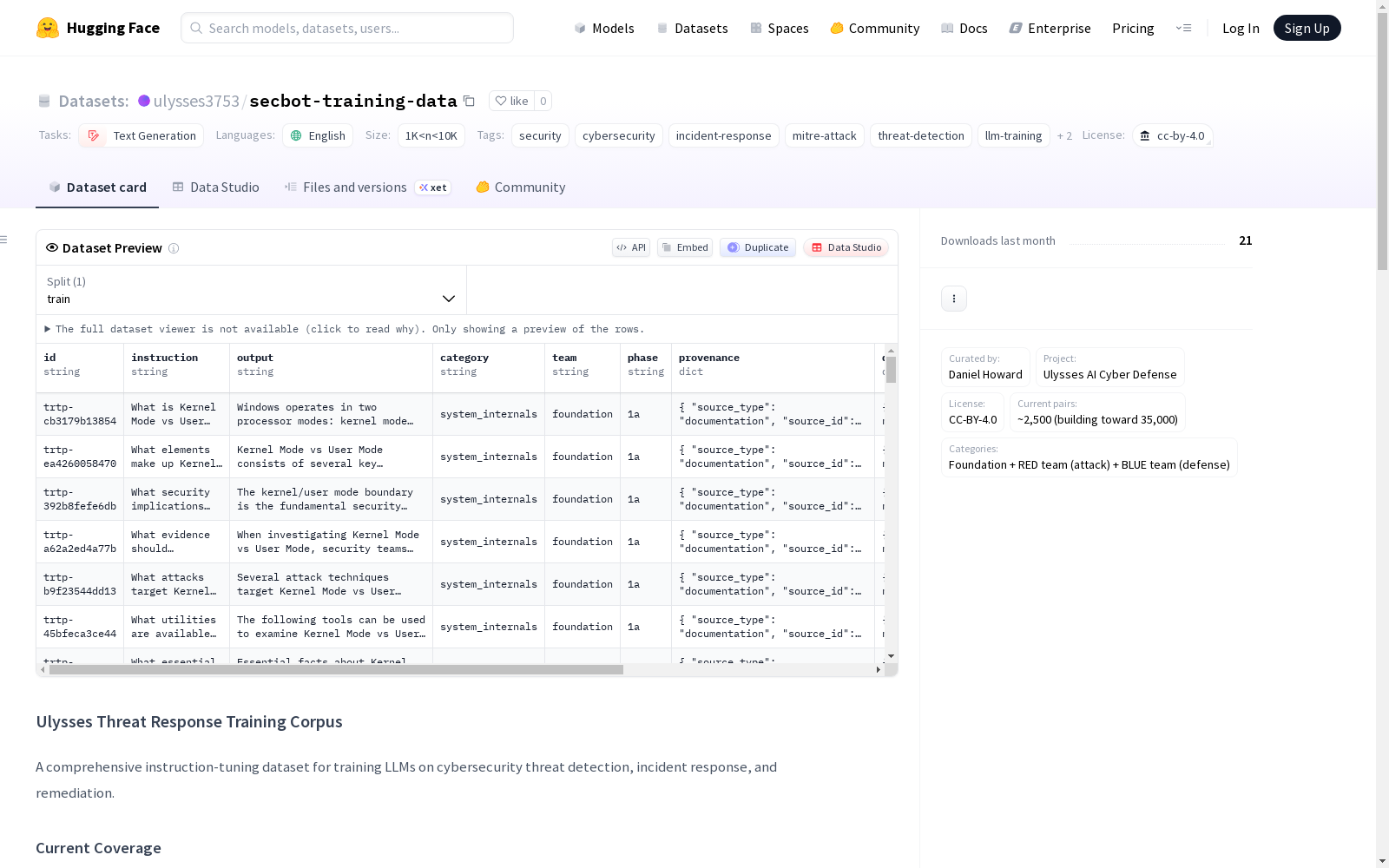1389x868 pixels.
Task: Click the cybersecurity tag
Action: [x=619, y=135]
